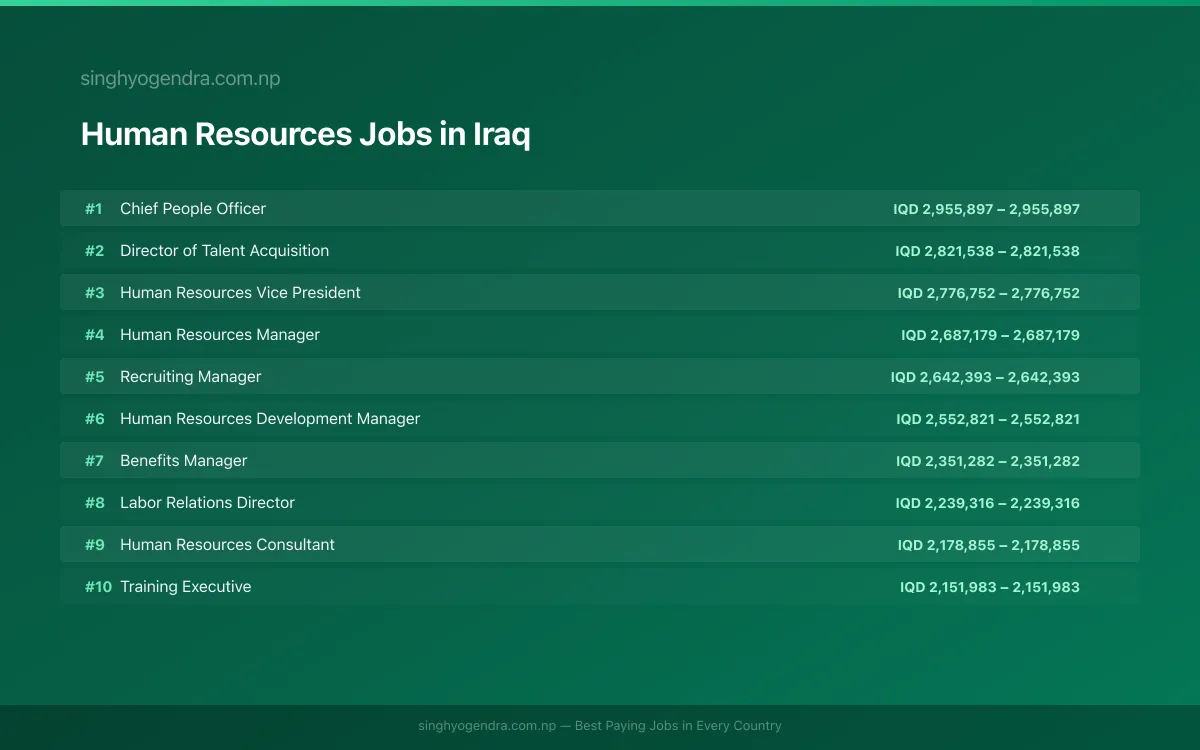This screenshot has height=750, width=1200.
Task: Select the Human Resources Vice President label
Action: 240,293
